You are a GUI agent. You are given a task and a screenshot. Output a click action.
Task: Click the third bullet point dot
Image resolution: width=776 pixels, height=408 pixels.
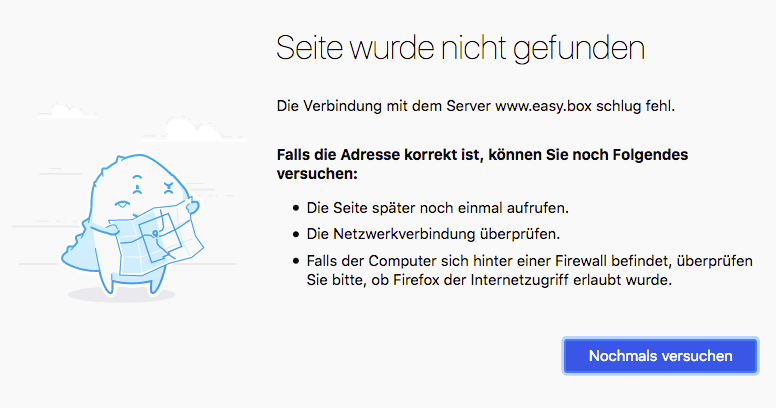coord(296,260)
